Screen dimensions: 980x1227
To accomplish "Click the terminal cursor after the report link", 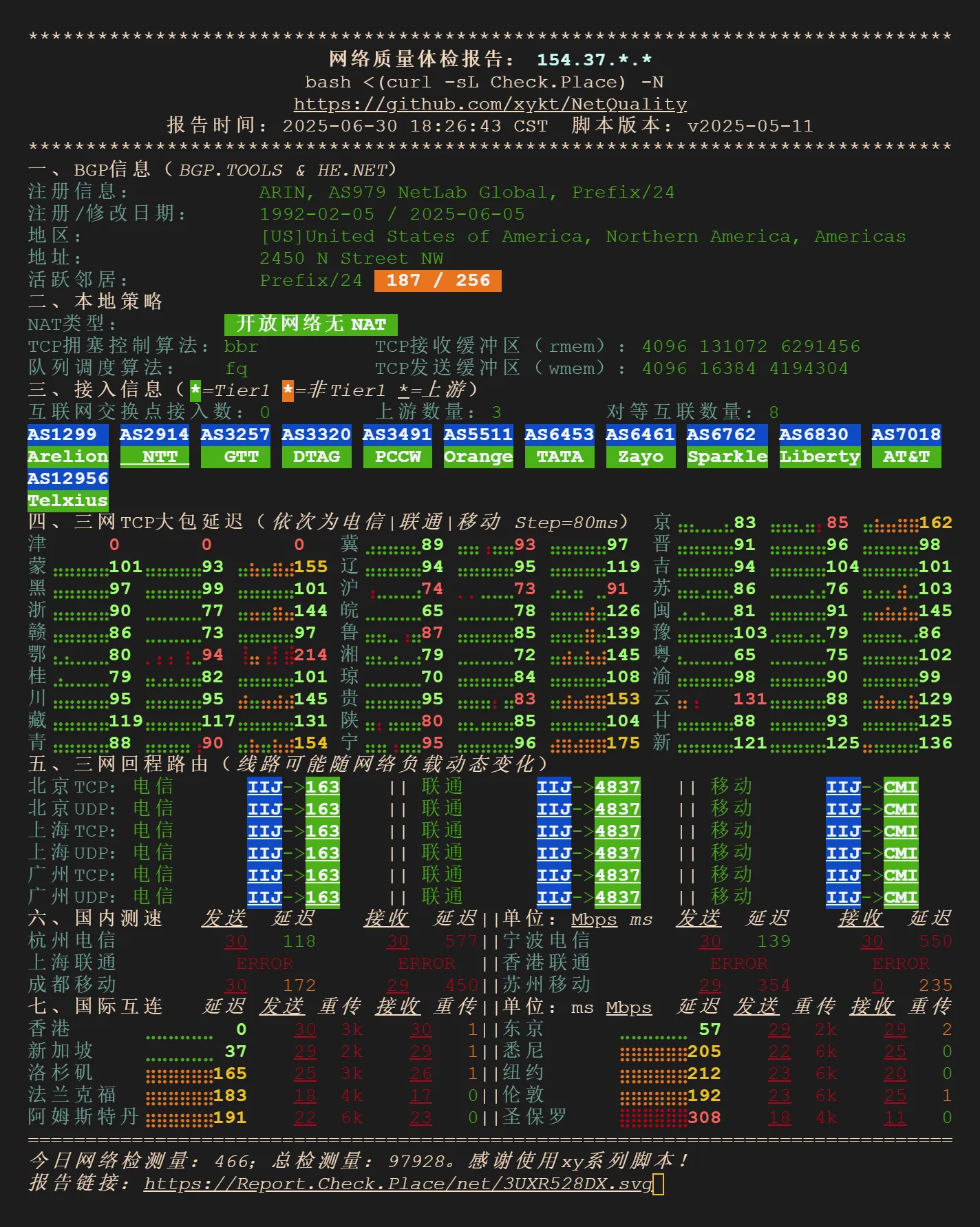I will coord(659,1184).
